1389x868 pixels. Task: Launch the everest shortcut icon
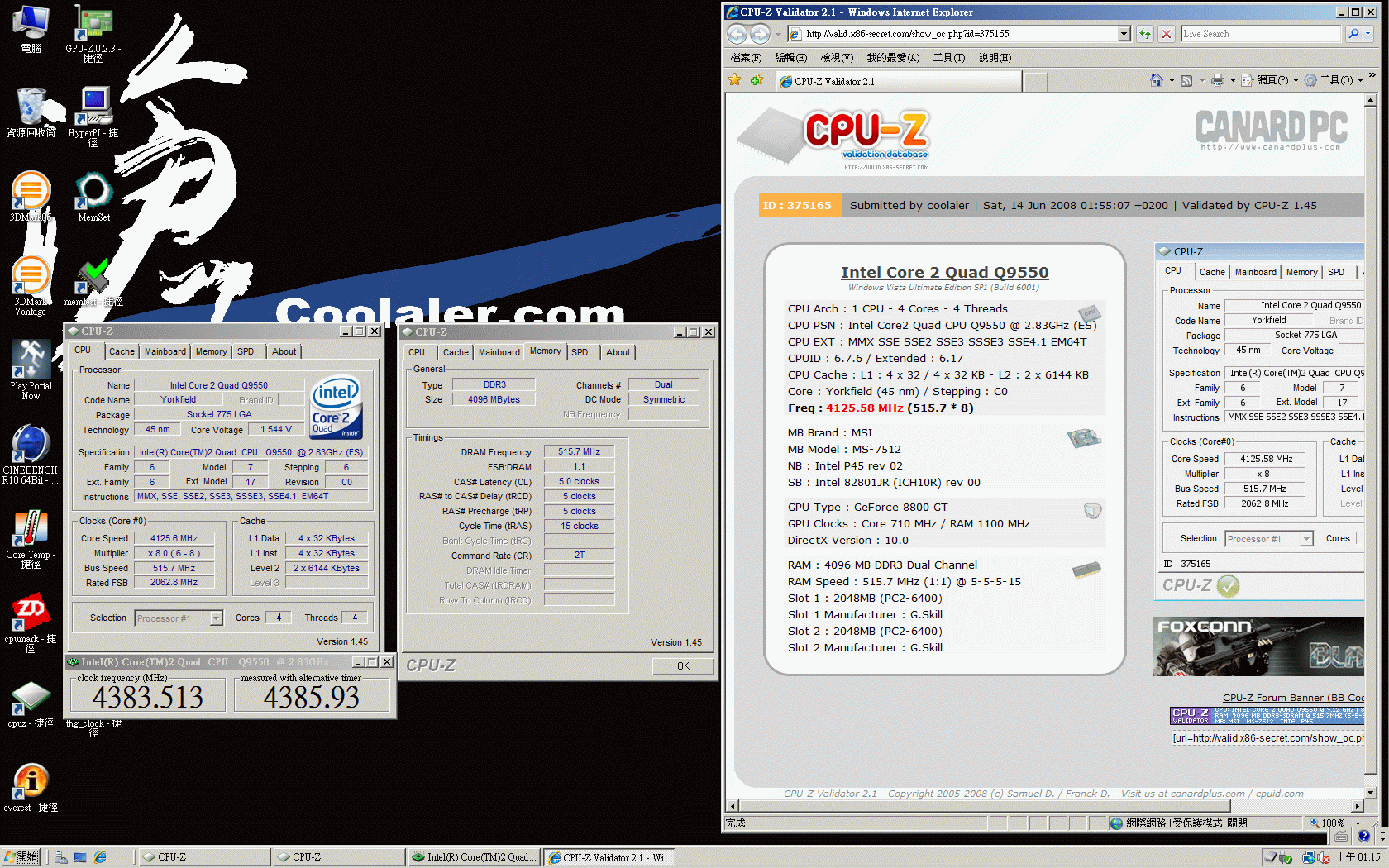coord(31,789)
